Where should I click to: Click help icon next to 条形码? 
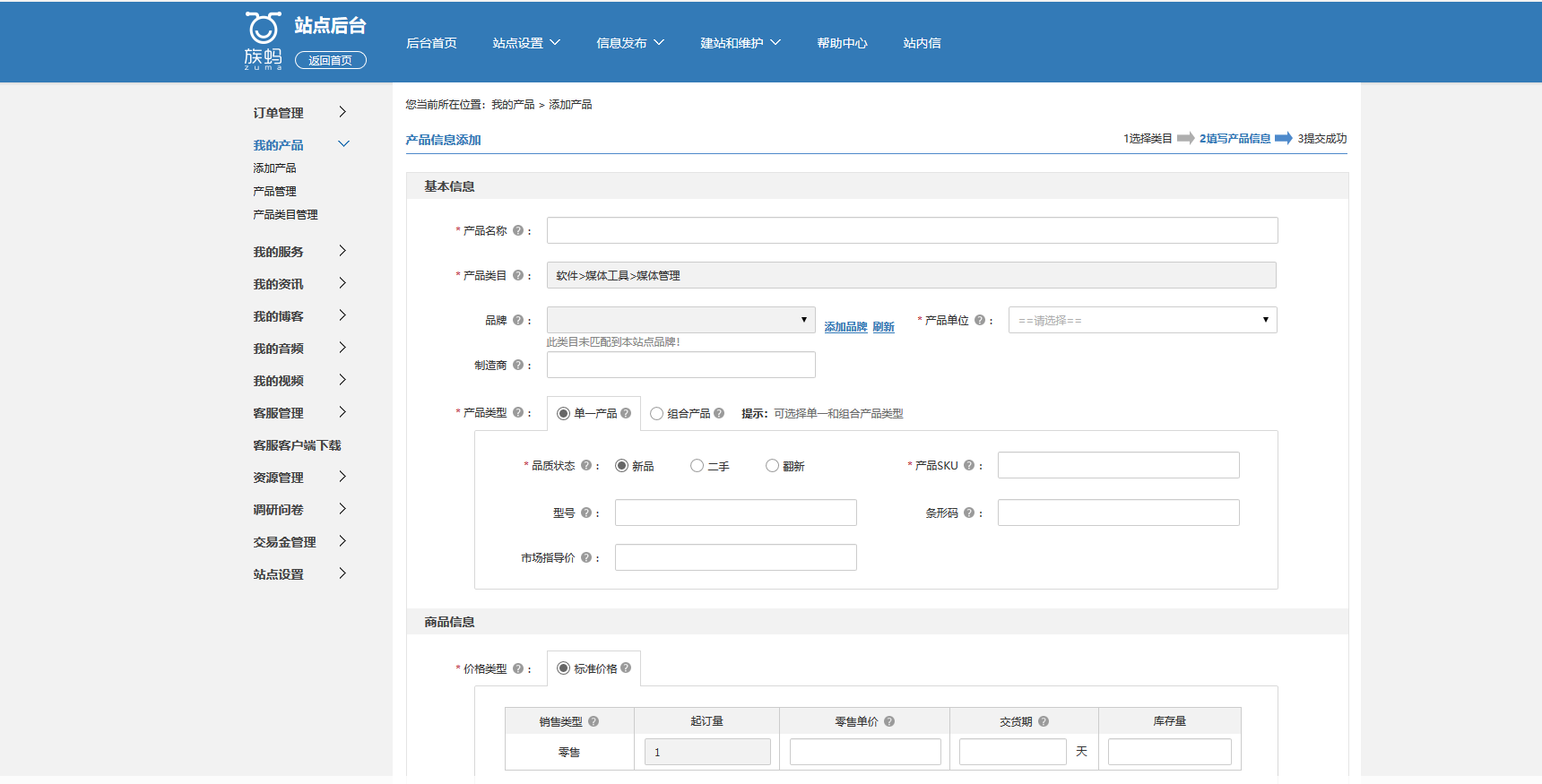(x=969, y=513)
